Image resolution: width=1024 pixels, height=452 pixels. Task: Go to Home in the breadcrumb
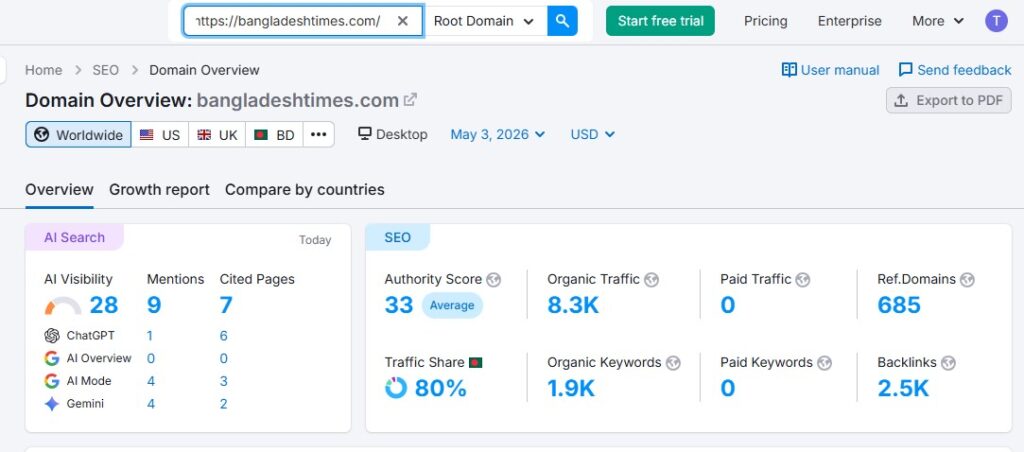(x=44, y=70)
